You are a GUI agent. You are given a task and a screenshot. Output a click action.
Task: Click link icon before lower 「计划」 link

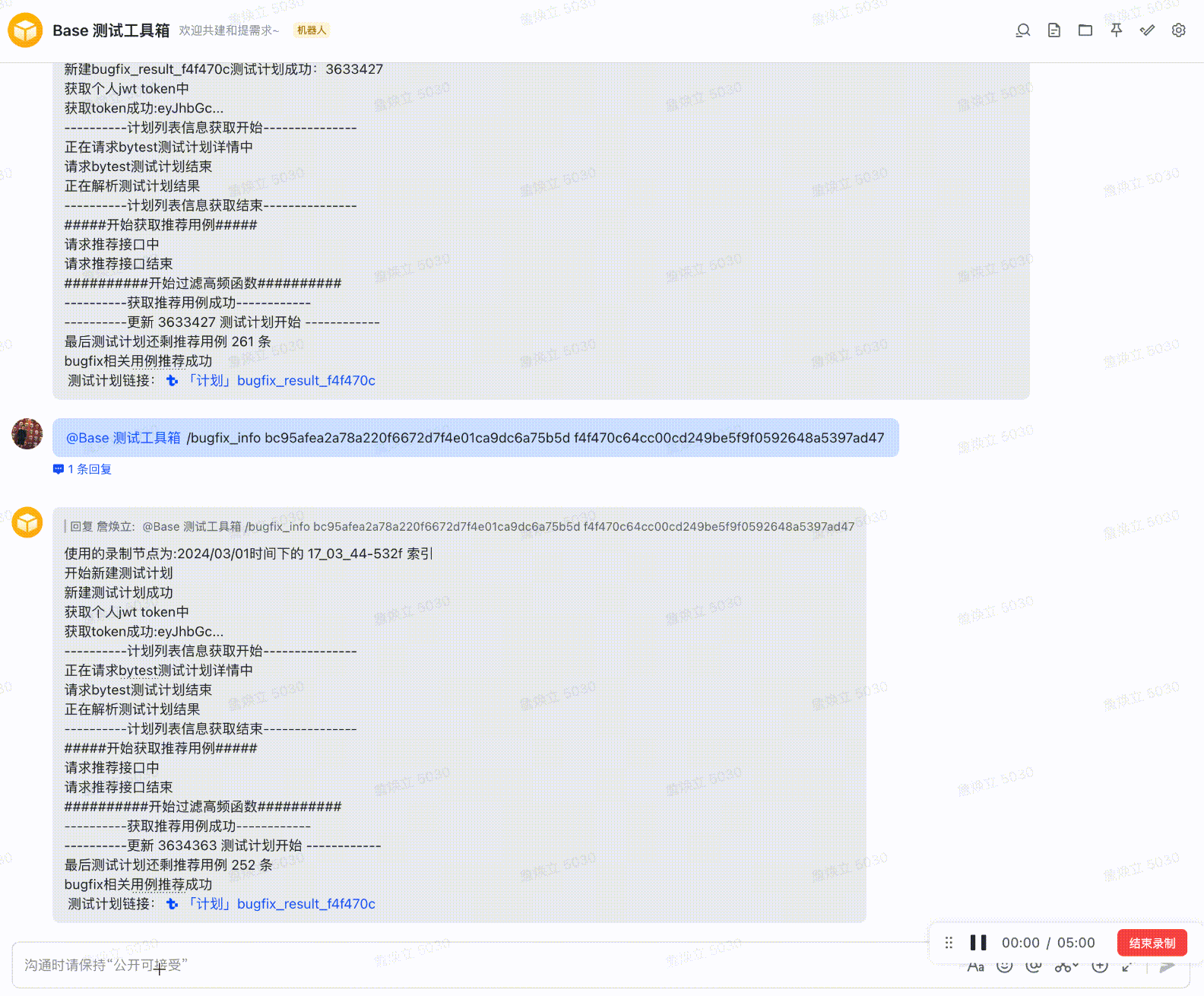(x=173, y=904)
